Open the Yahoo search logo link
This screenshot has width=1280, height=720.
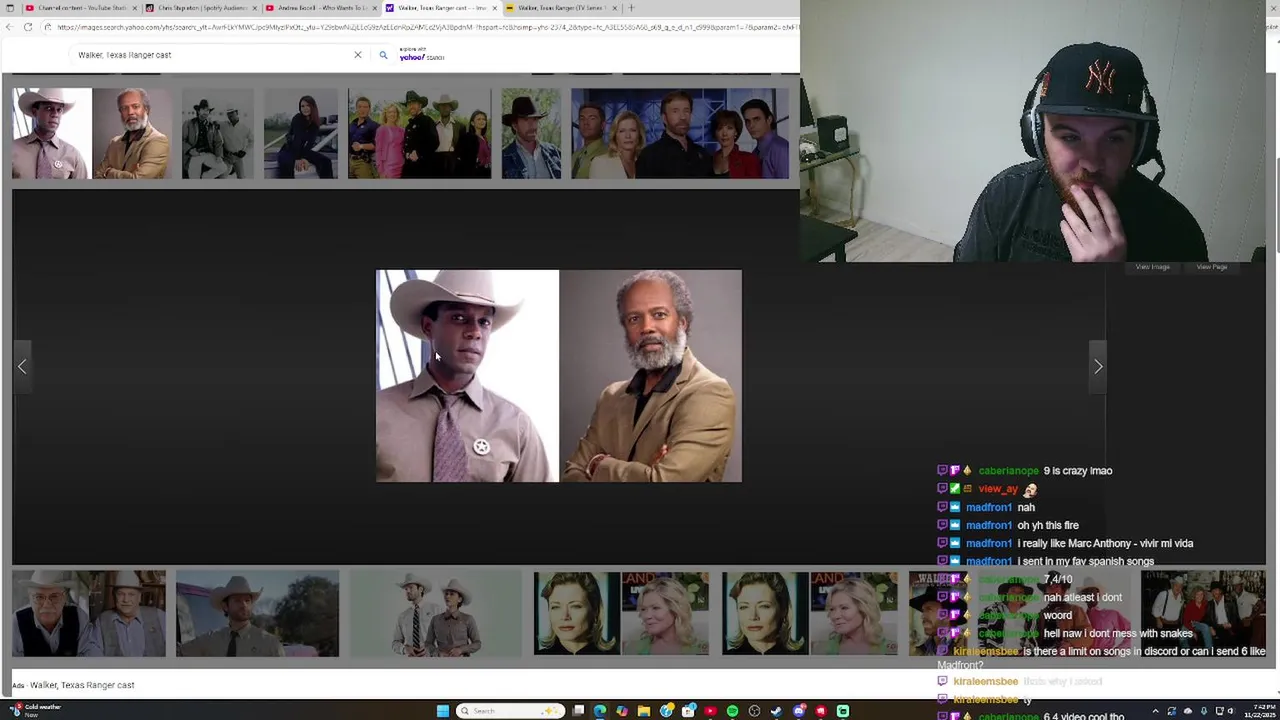click(x=421, y=55)
